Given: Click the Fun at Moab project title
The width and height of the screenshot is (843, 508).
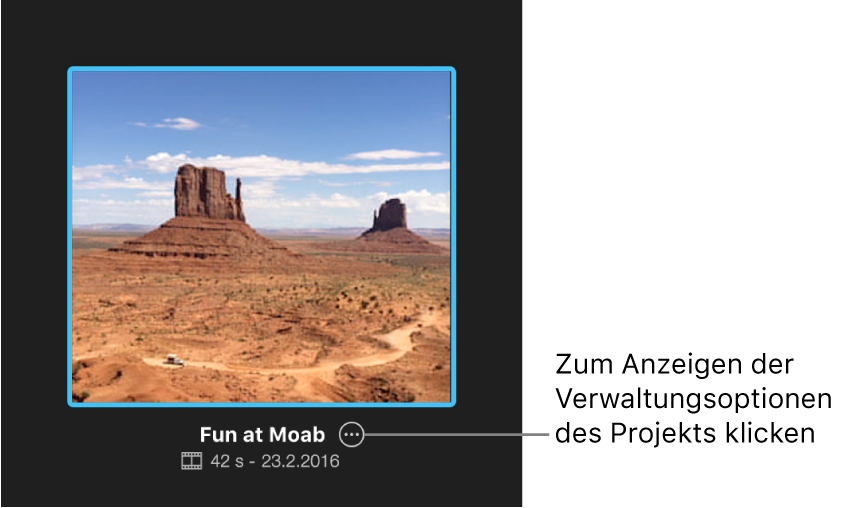Looking at the screenshot, I should pos(262,434).
